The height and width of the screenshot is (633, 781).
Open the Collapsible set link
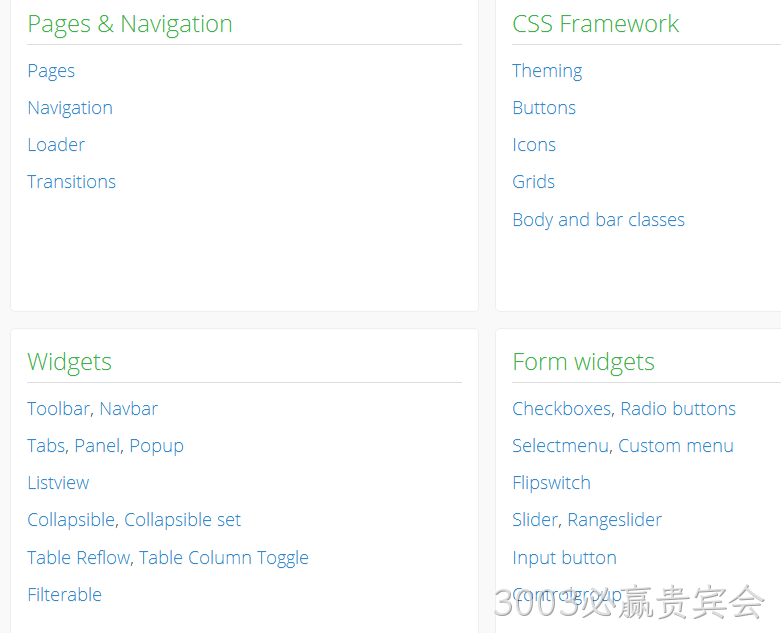click(x=182, y=520)
